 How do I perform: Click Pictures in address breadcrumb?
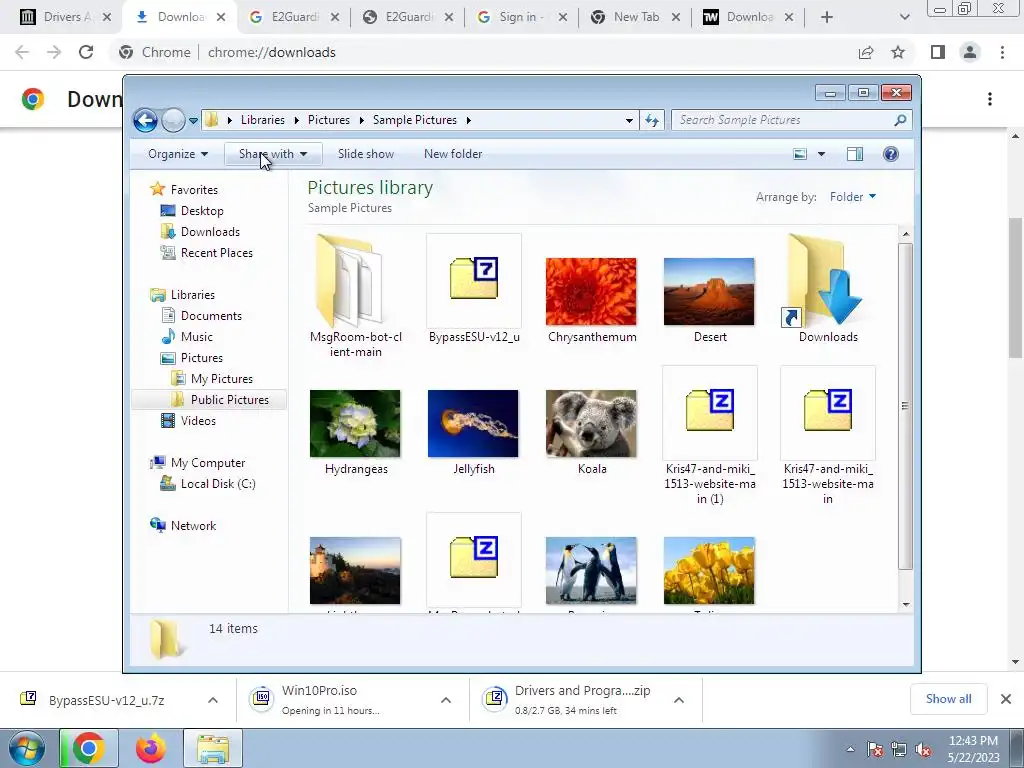(328, 120)
